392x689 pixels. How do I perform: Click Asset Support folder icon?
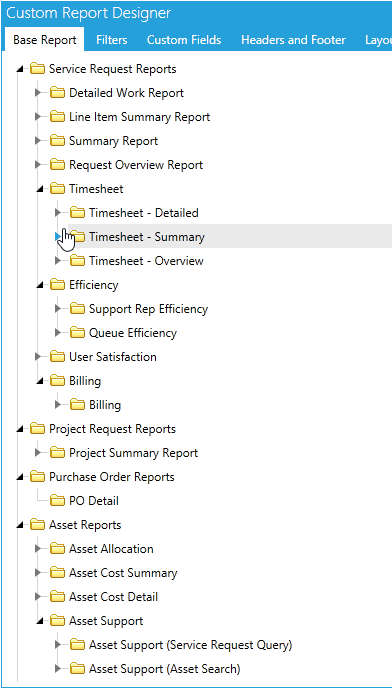tap(57, 621)
